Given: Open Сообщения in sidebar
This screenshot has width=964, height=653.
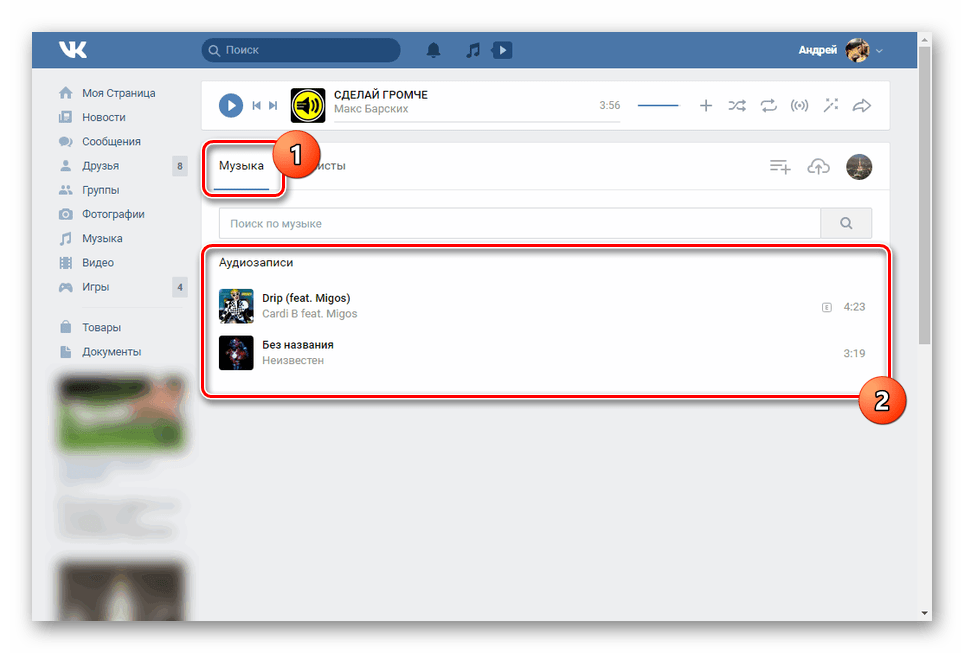Looking at the screenshot, I should pos(111,141).
